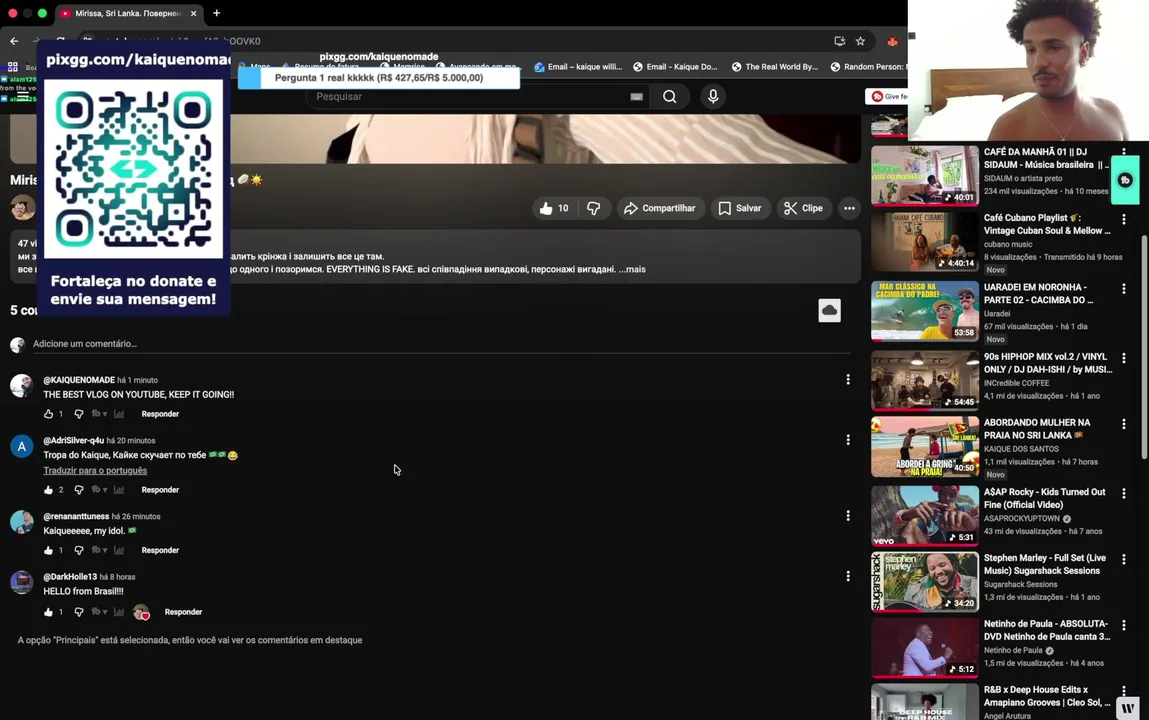1149x720 pixels.
Task: Open options menu for @renananttuness comment
Action: tap(848, 516)
